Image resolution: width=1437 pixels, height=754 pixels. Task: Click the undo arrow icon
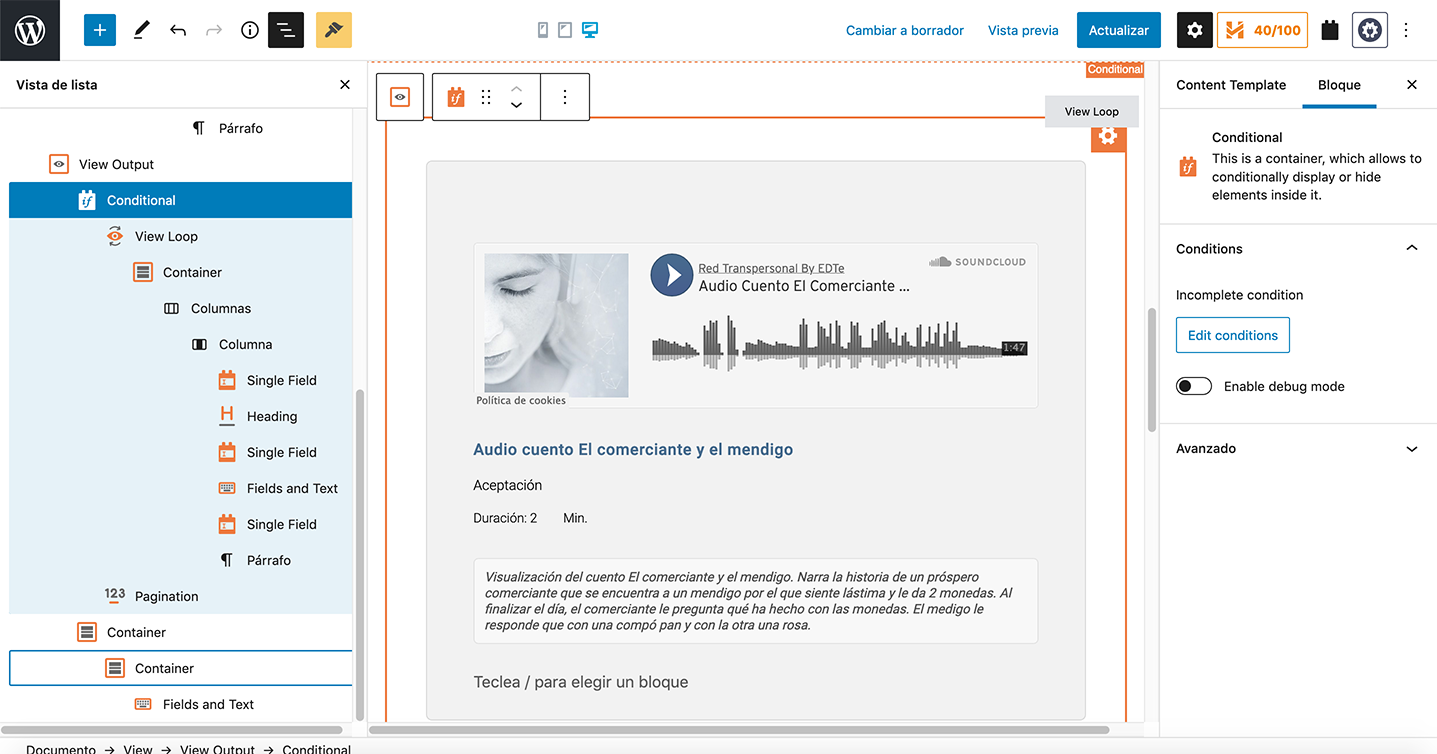178,30
